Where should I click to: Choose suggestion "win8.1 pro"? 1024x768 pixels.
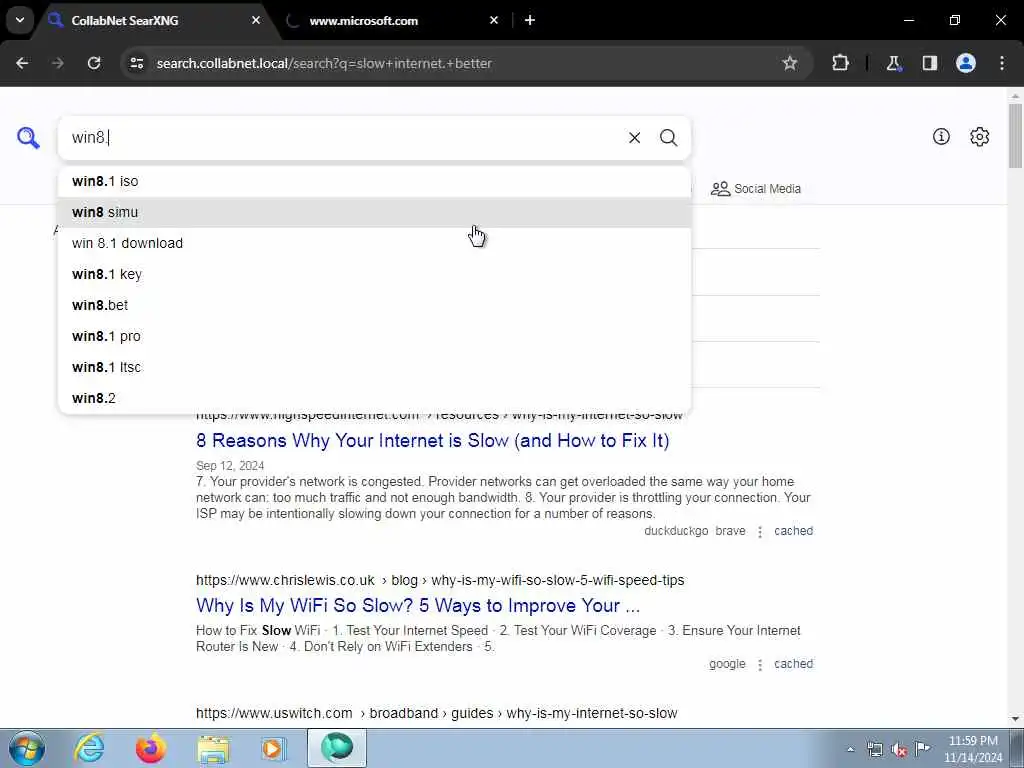(374, 336)
